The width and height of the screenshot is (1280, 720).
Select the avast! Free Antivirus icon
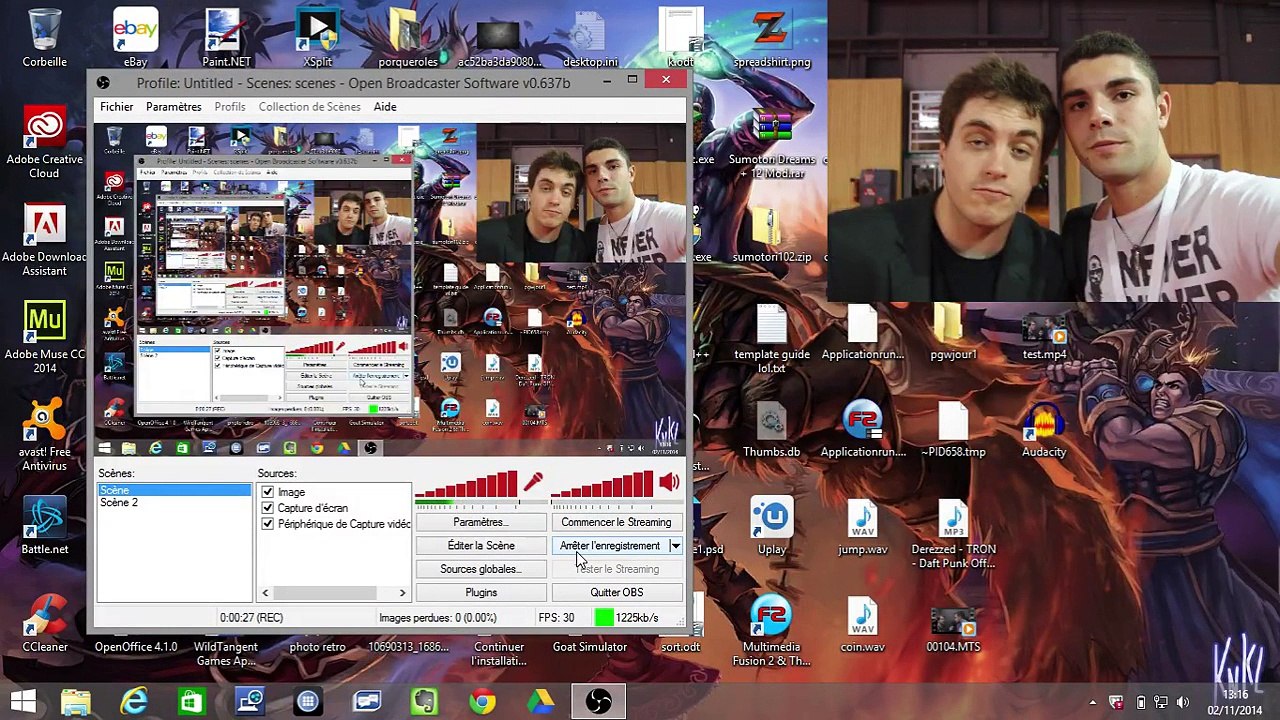pos(45,435)
